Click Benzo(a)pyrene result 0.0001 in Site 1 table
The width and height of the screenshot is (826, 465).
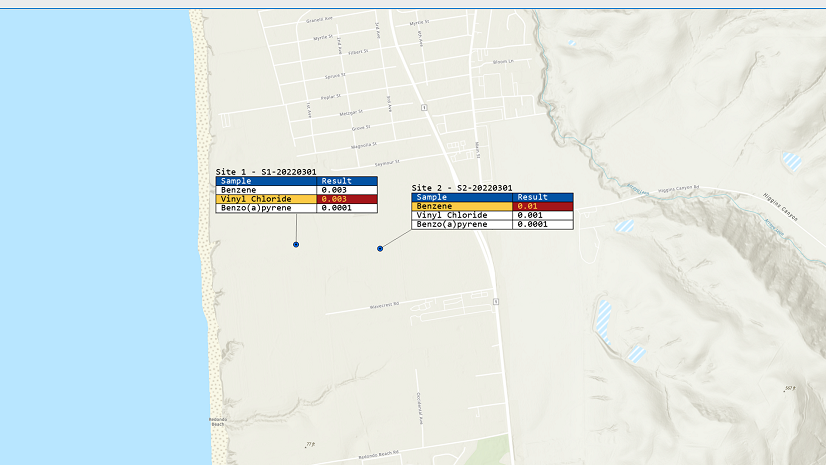pyautogui.click(x=347, y=208)
